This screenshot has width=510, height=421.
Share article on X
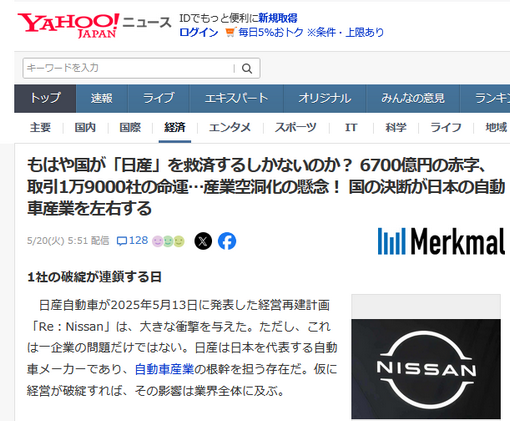pos(203,241)
